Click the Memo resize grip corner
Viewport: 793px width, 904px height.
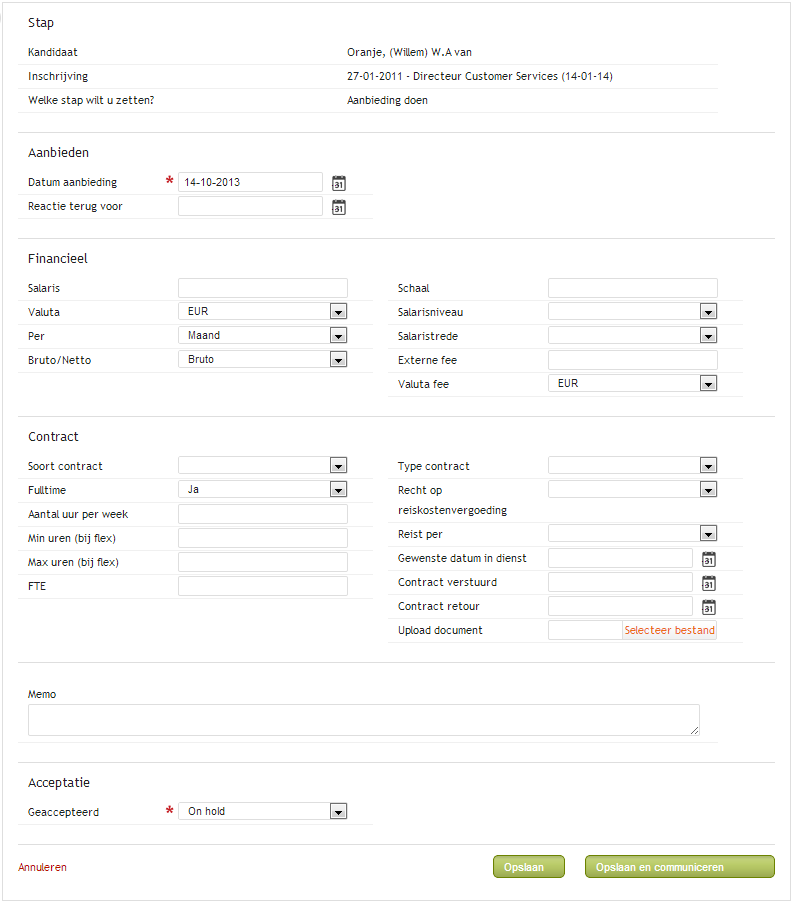[694, 730]
